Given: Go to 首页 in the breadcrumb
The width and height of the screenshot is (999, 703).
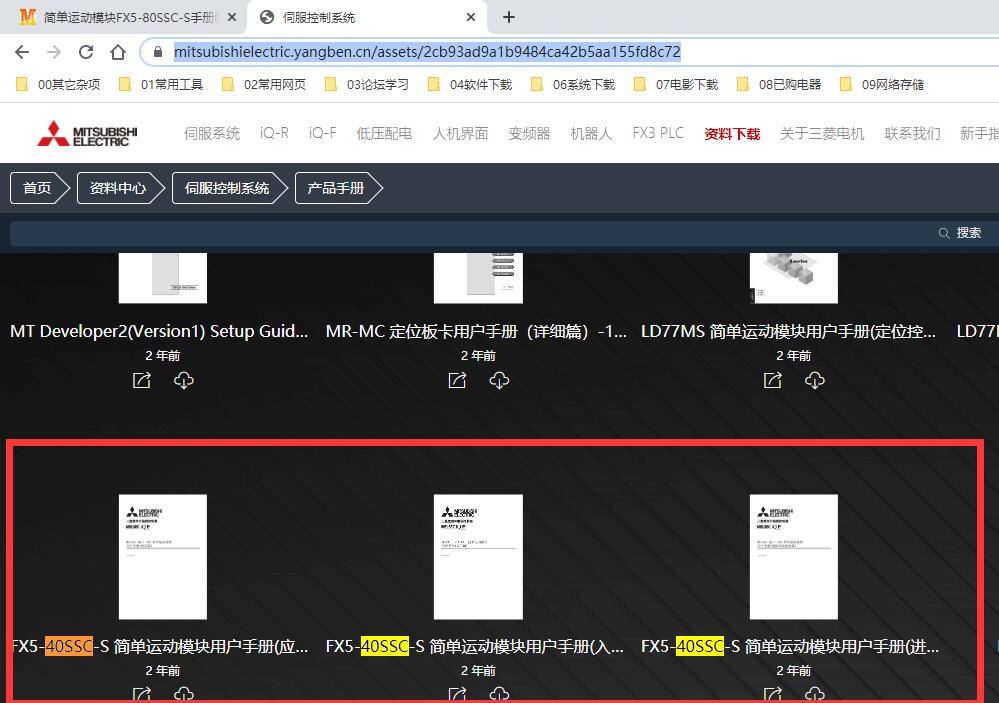Looking at the screenshot, I should [x=37, y=188].
